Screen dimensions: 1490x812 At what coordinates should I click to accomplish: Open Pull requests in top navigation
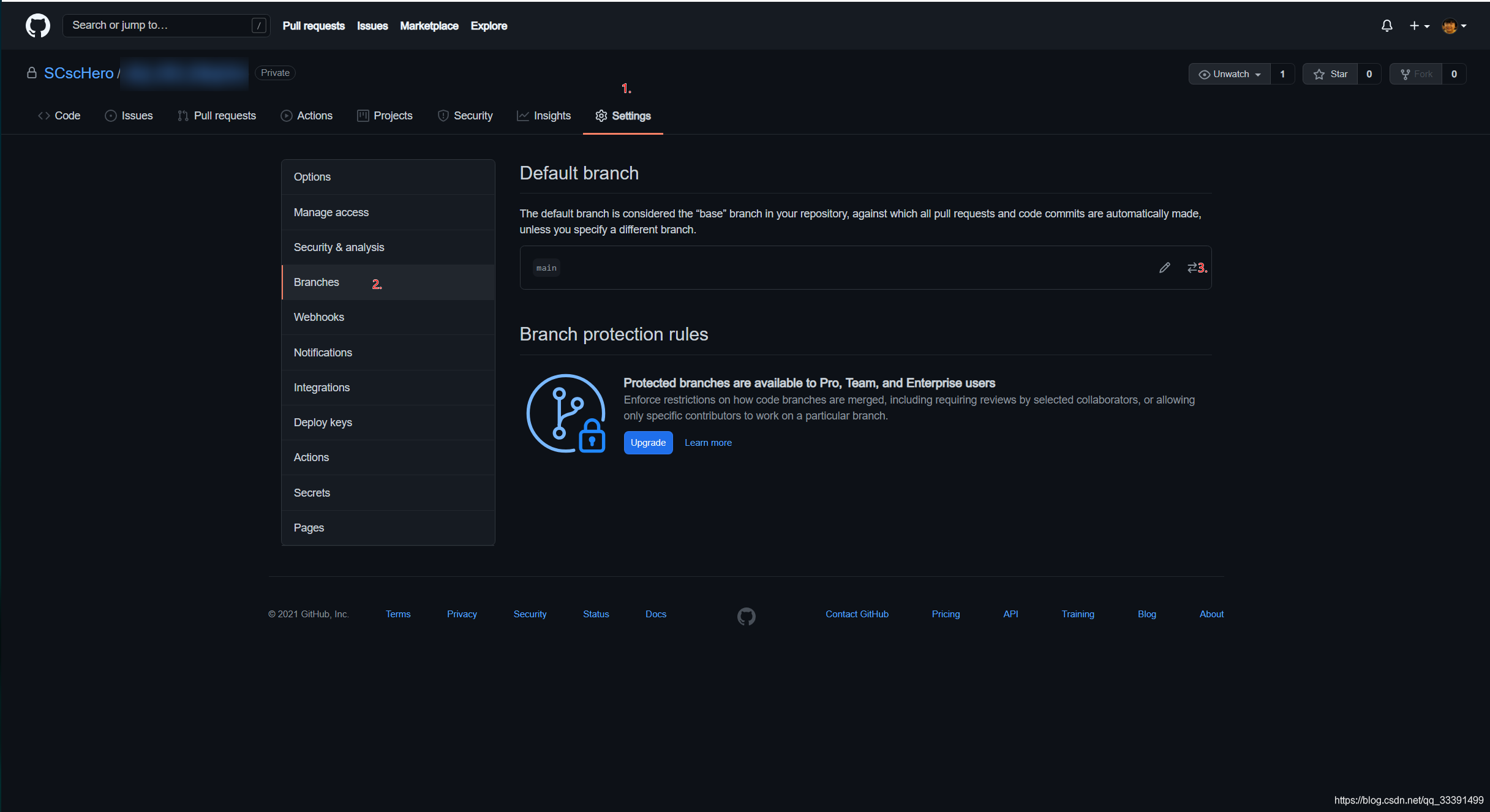pyautogui.click(x=314, y=26)
